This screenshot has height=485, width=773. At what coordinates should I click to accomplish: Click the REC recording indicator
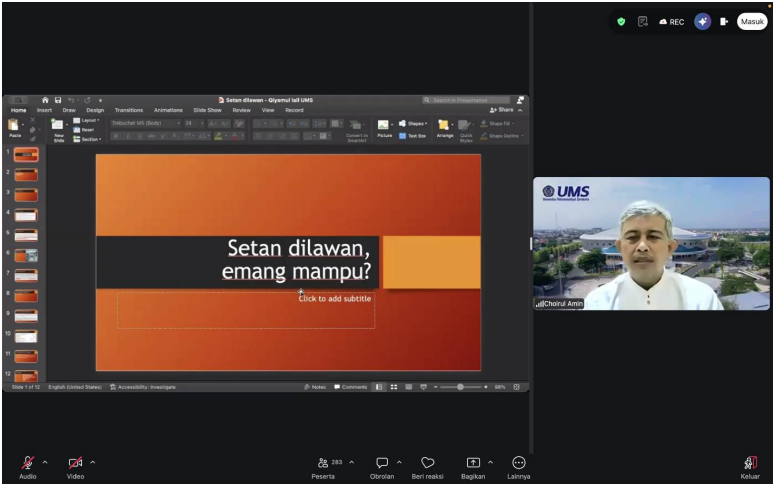[671, 22]
